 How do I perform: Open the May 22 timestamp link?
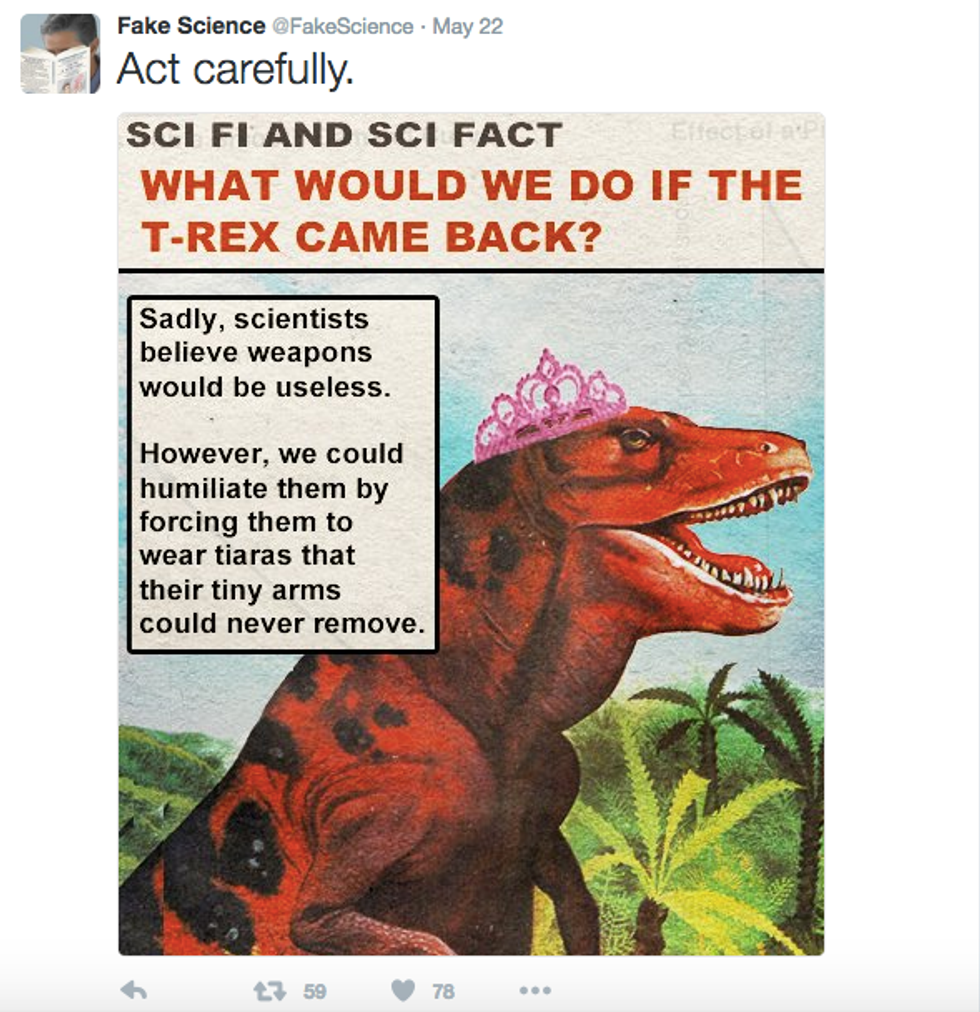point(467,26)
